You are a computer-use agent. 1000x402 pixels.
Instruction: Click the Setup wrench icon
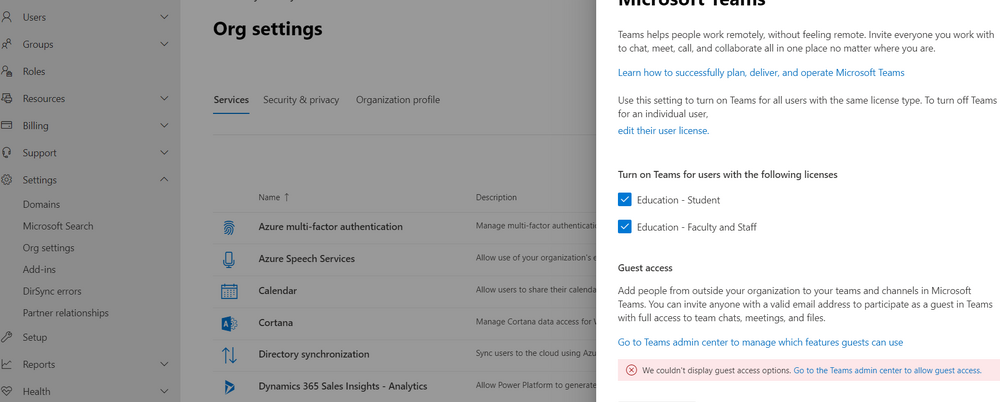tap(6, 337)
